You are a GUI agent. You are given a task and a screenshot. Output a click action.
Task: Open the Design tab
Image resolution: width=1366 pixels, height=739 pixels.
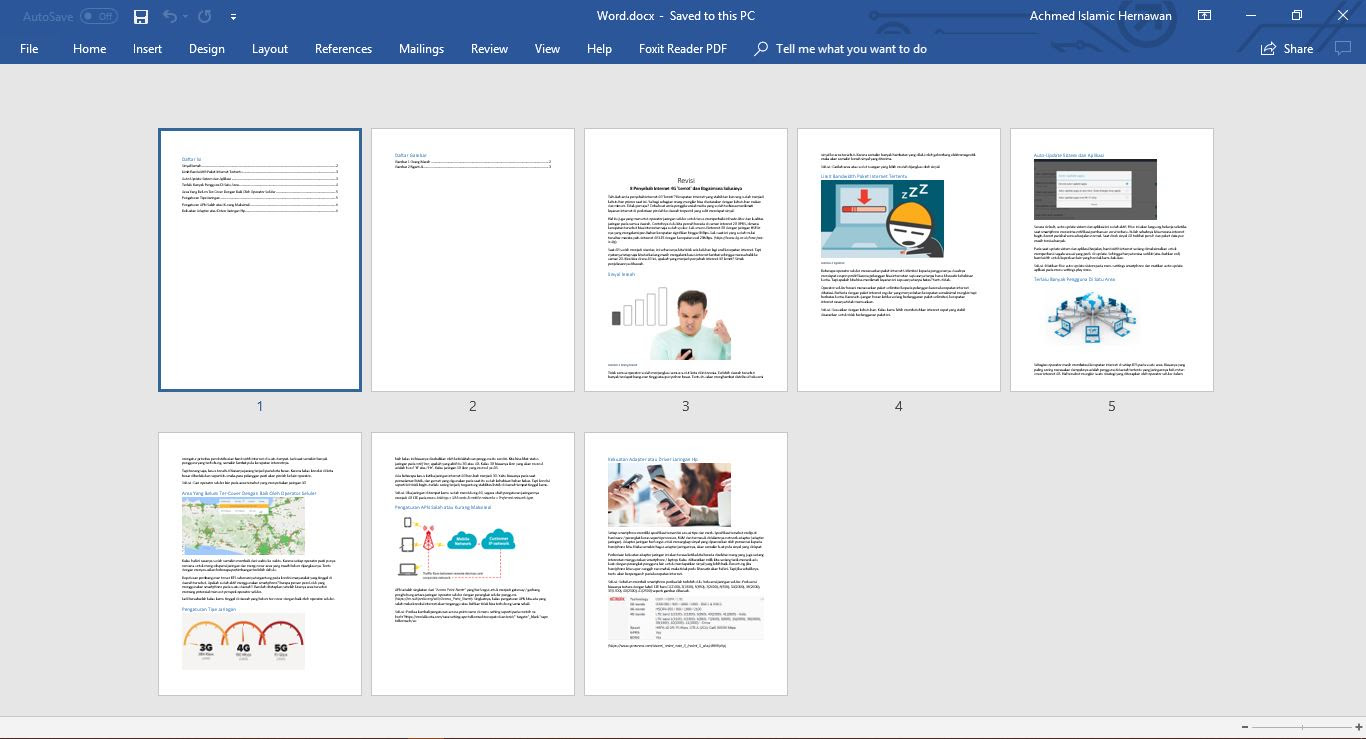(x=206, y=48)
